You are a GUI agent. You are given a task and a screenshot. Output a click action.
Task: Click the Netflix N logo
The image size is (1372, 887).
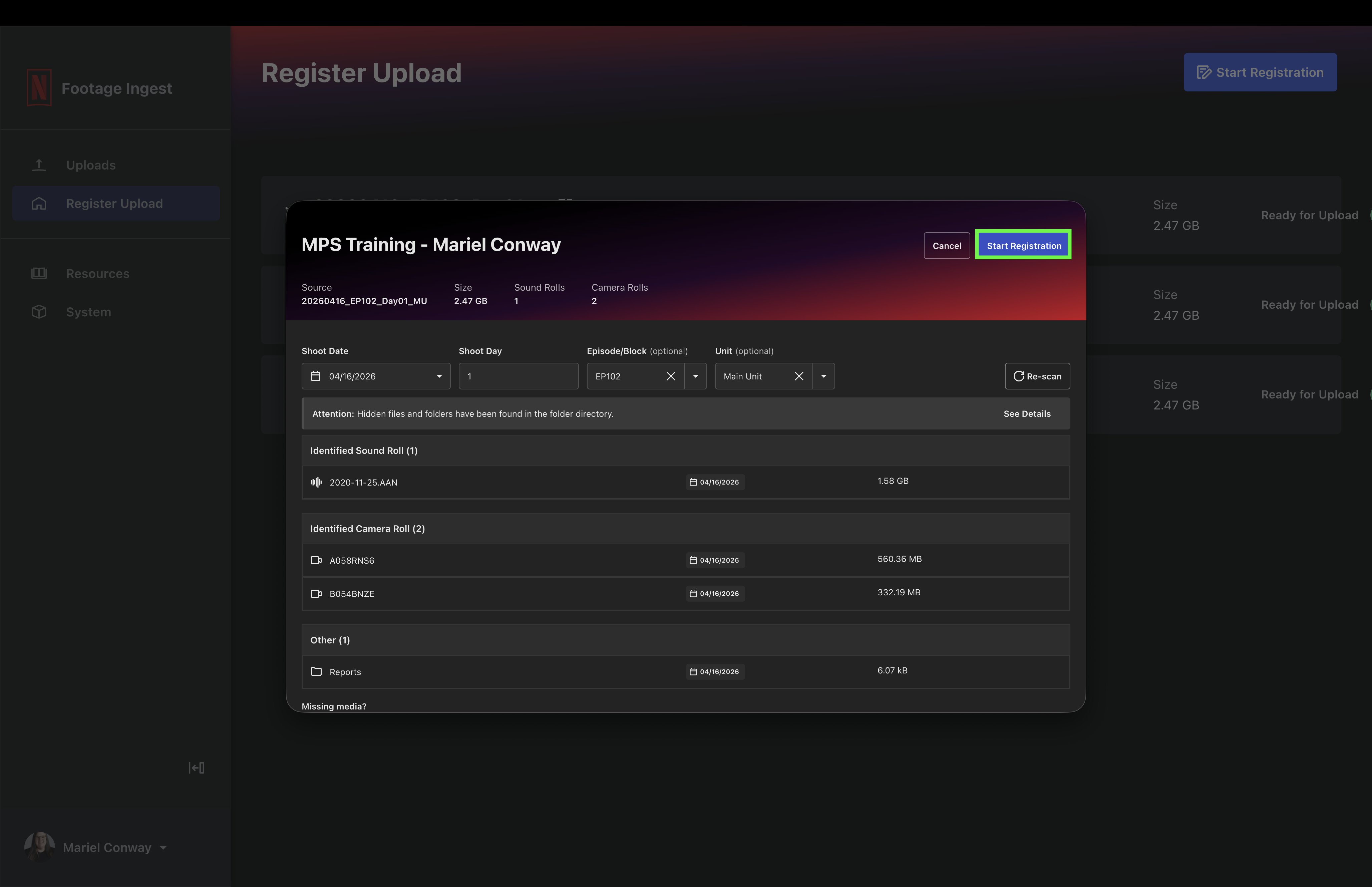click(39, 87)
